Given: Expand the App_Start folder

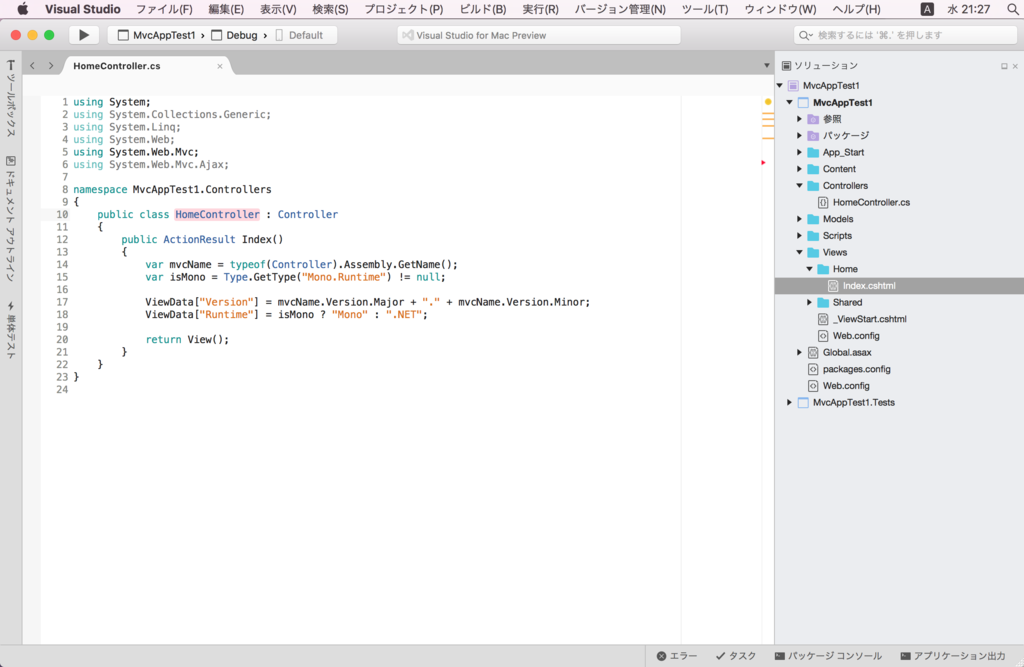Looking at the screenshot, I should coord(799,152).
